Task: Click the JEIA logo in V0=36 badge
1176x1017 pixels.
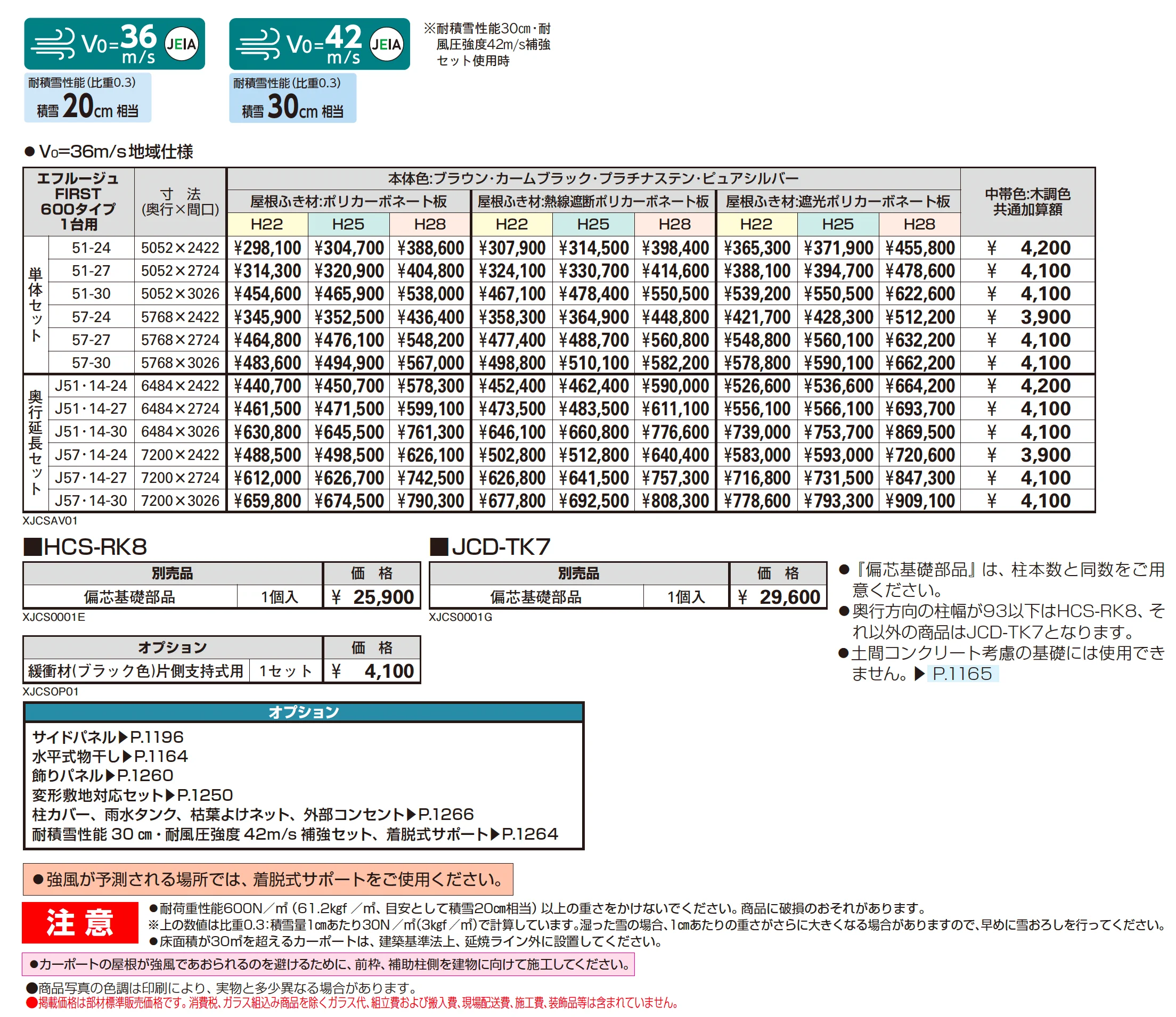Action: 182,44
